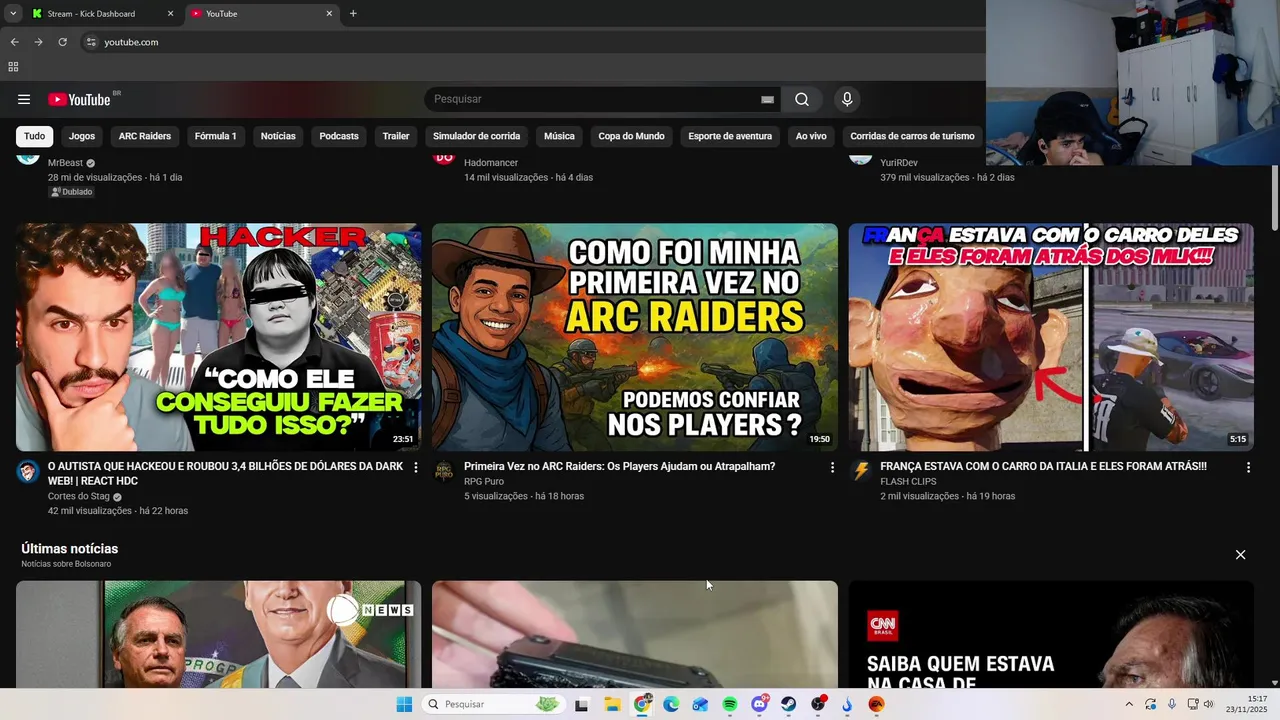
Task: Start voice search with microphone icon
Action: coord(847,99)
